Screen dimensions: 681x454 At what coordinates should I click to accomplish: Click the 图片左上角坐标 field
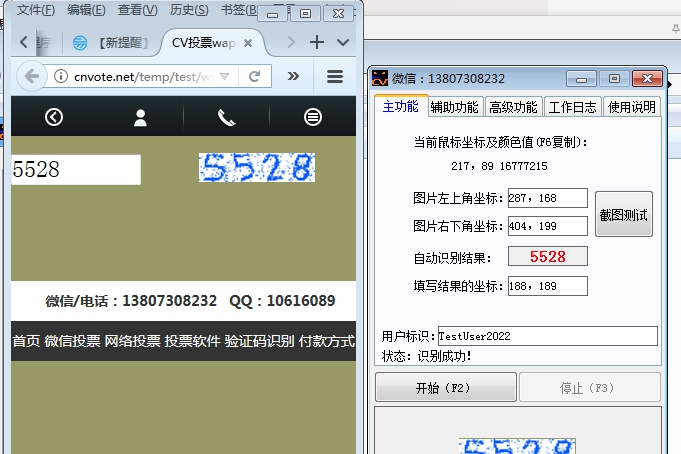click(548, 198)
